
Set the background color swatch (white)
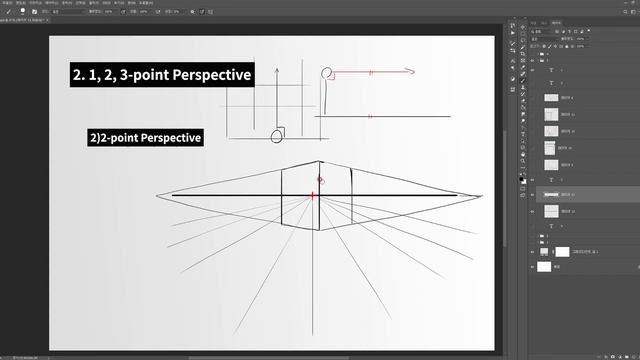coord(524,182)
